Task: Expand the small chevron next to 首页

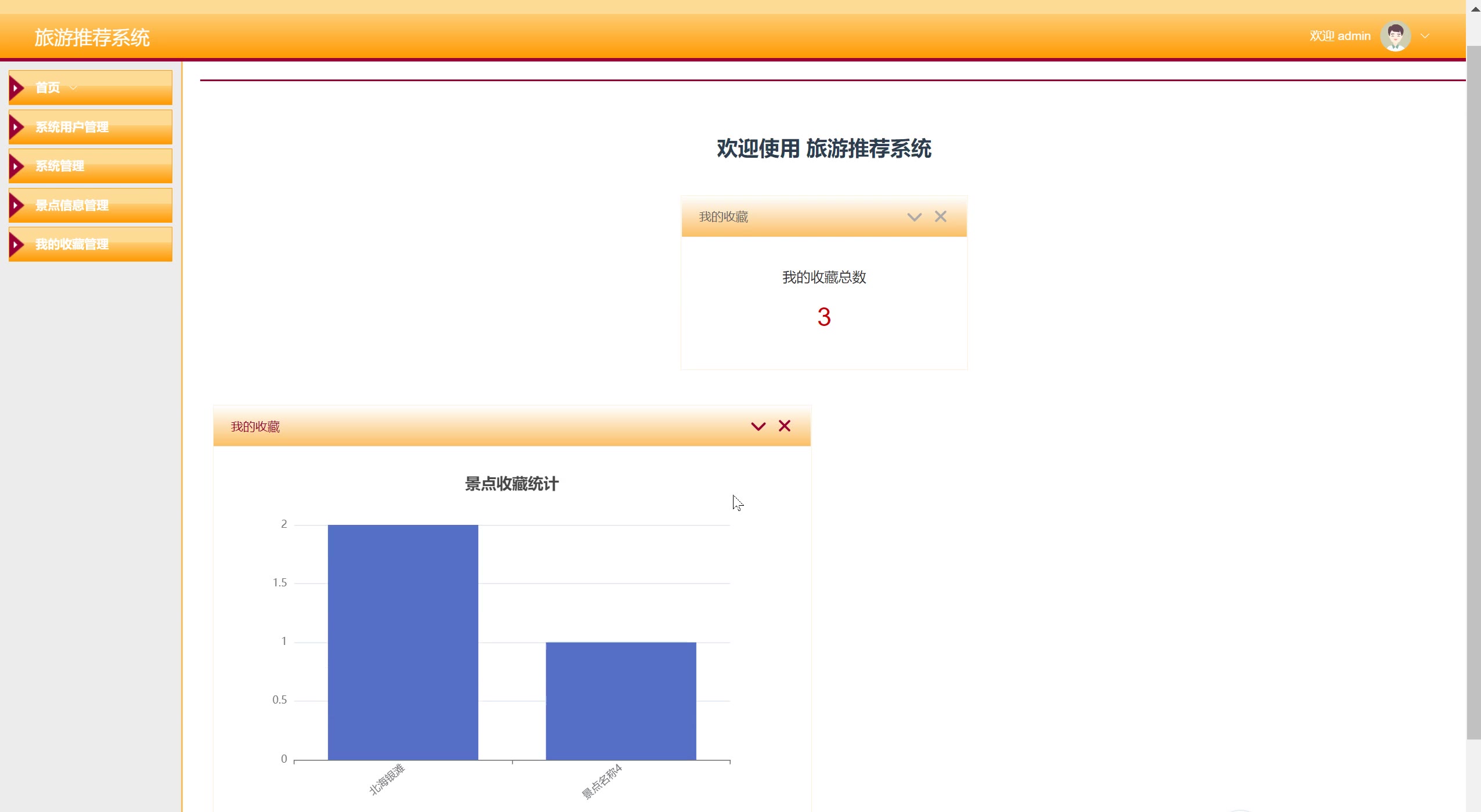Action: pos(73,88)
